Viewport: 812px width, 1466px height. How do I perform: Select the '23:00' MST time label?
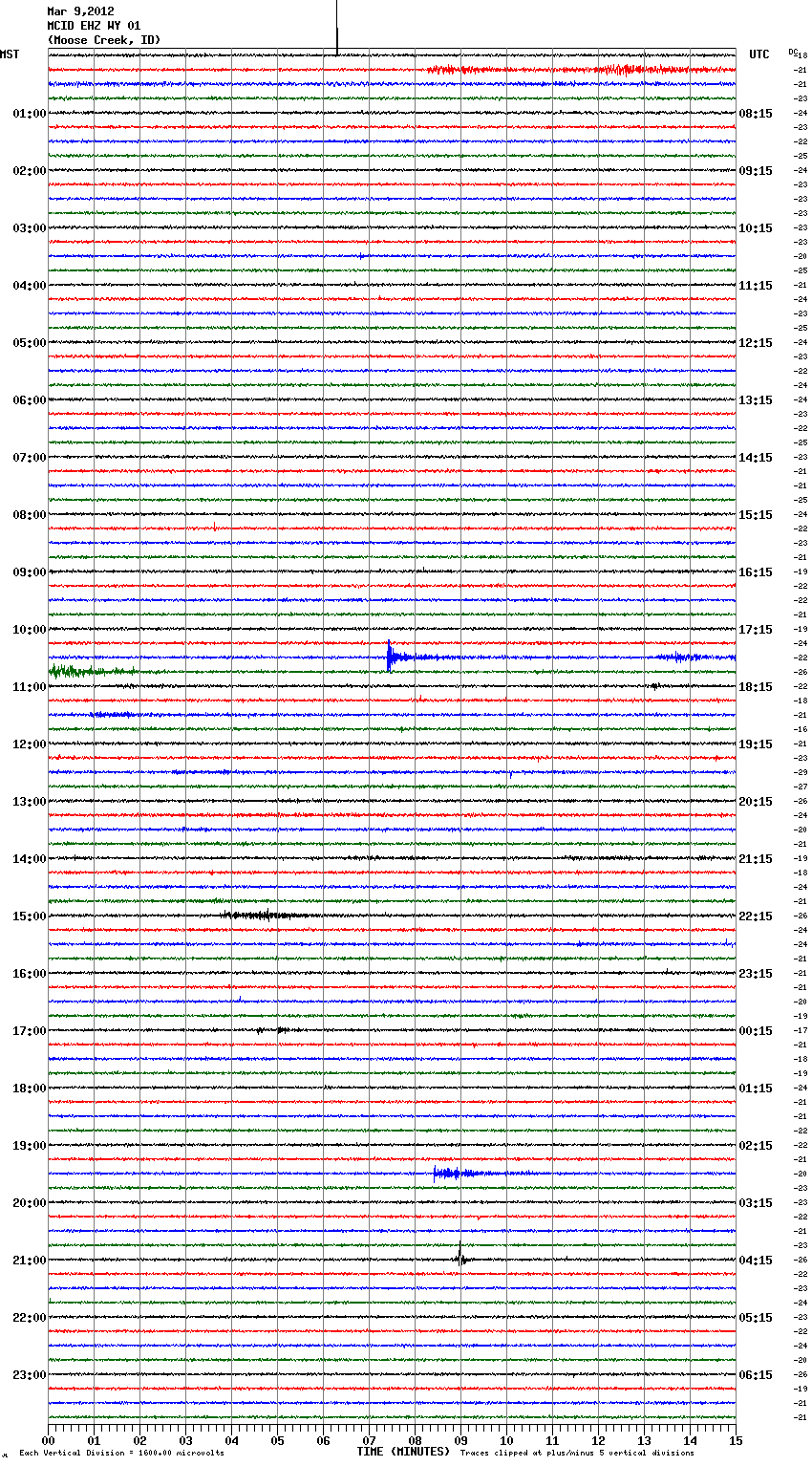[29, 1375]
